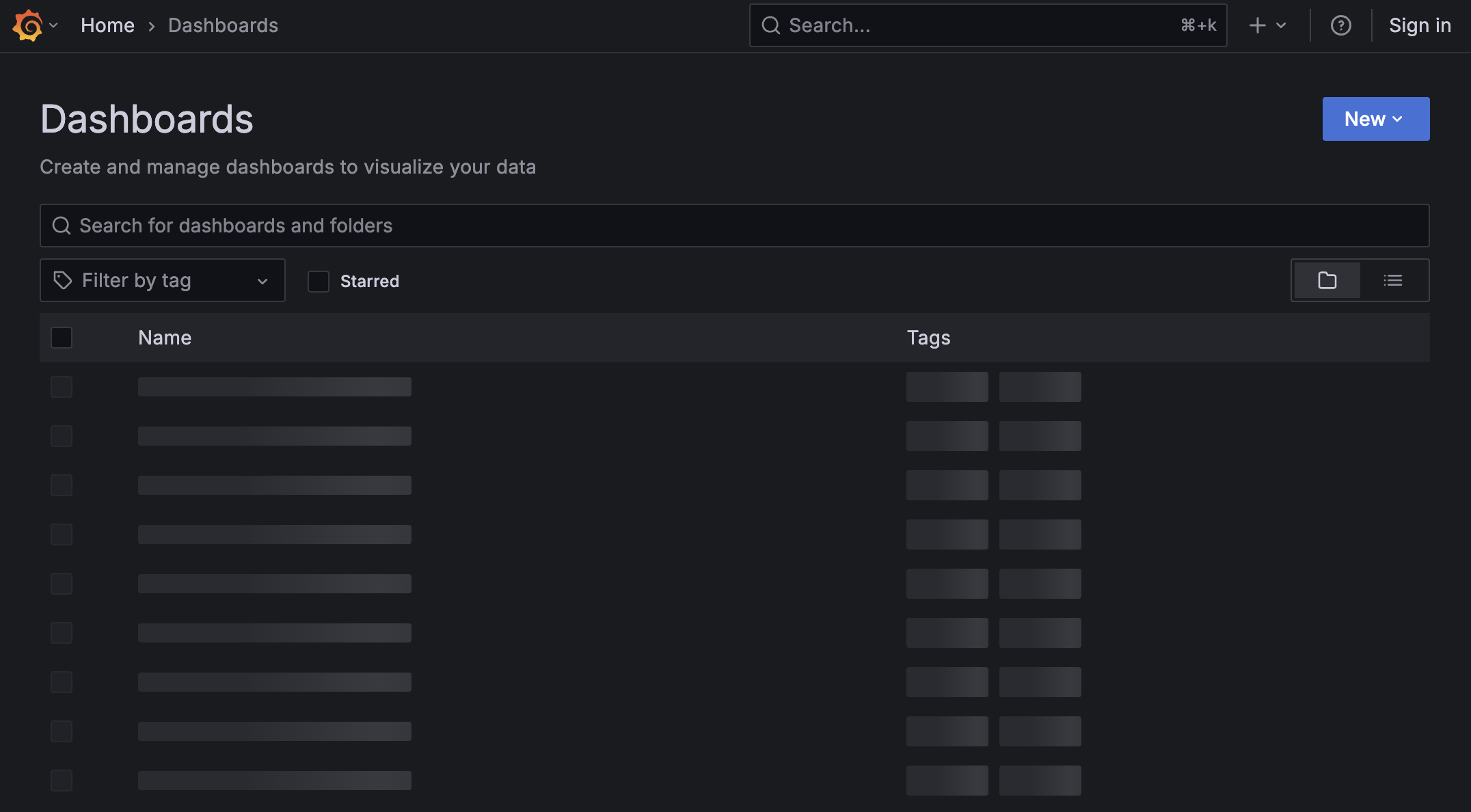
Task: Switch to list view icon
Action: (1392, 280)
